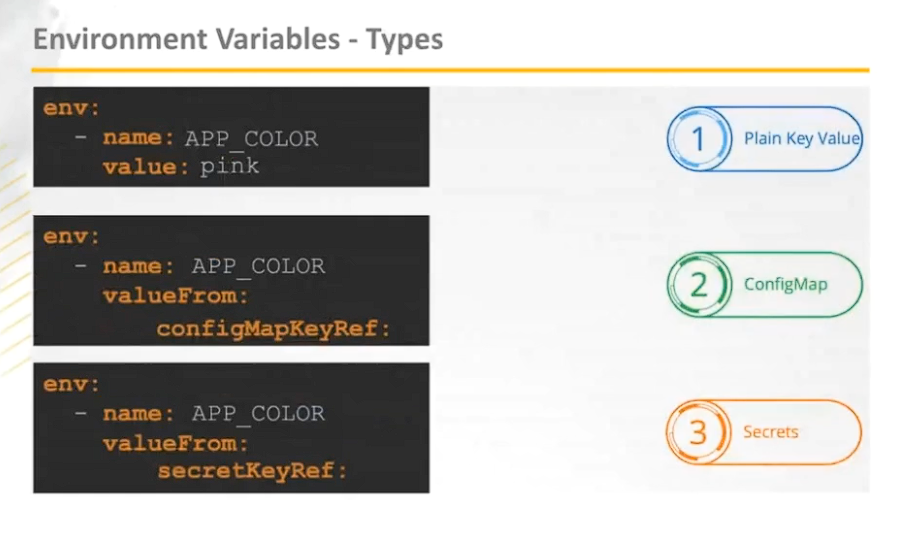Click the orange number 3 circle
Screen dimensions: 898x537
point(698,432)
